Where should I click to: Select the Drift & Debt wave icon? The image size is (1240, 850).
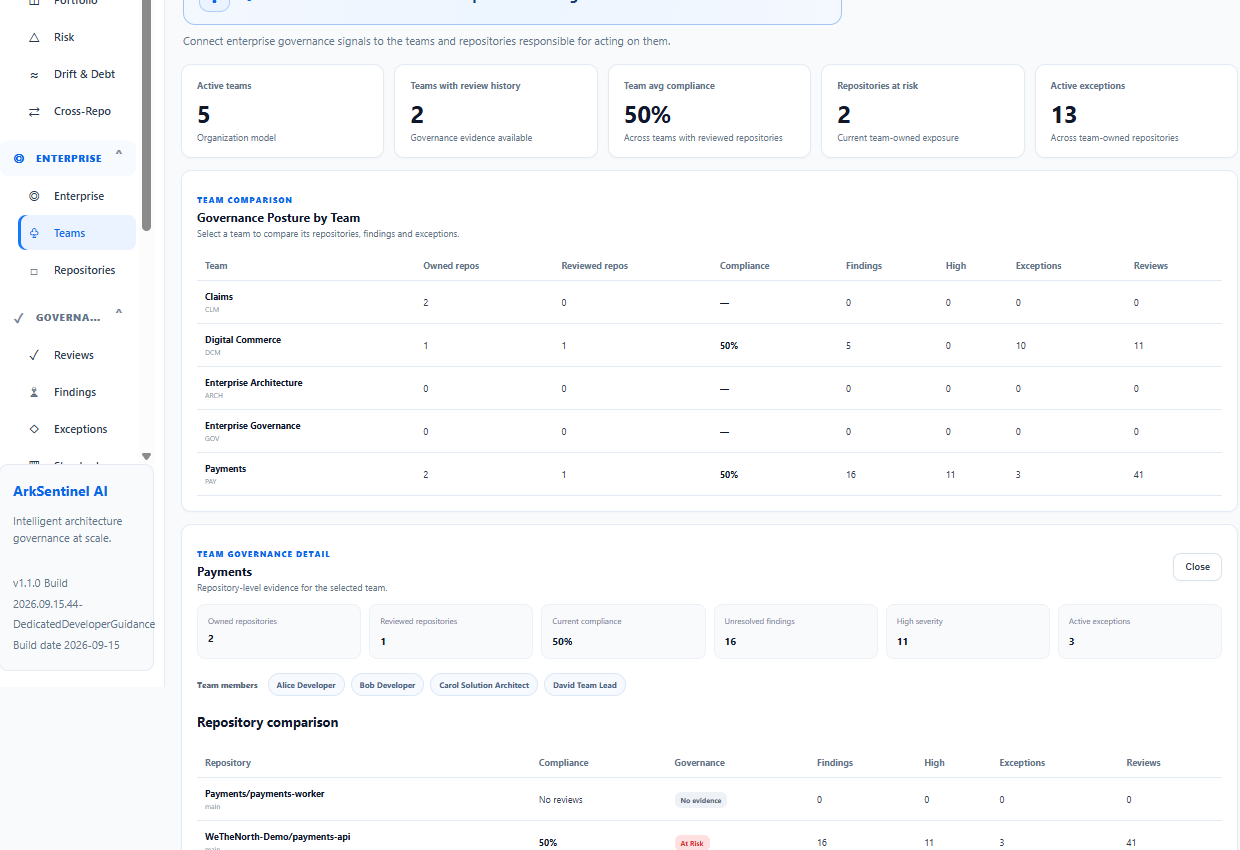[x=34, y=74]
